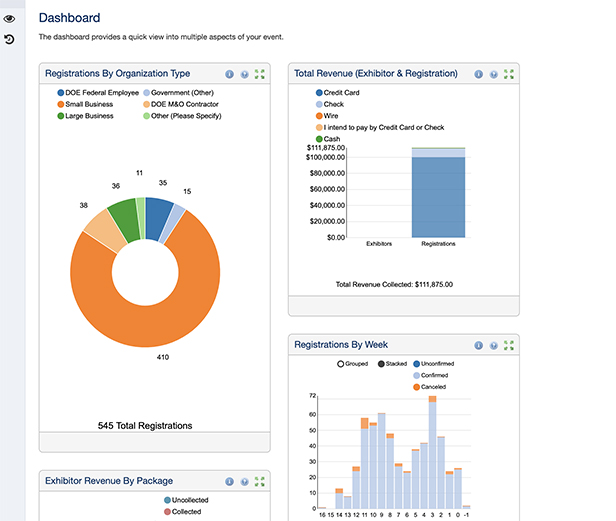Toggle Uncollected legend in Exhibitor Revenue

[186, 500]
